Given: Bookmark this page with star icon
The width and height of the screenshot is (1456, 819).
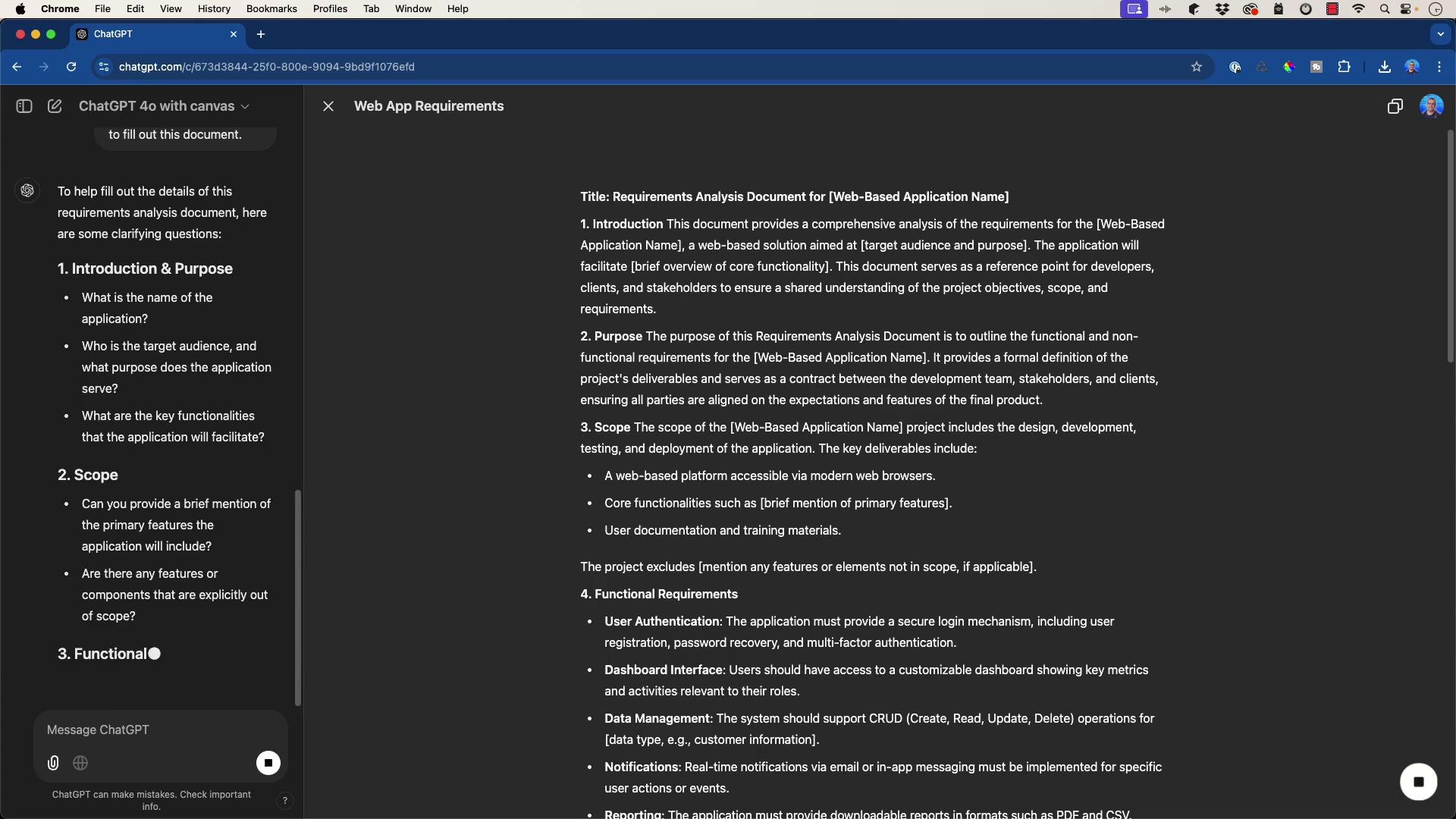Looking at the screenshot, I should click(x=1197, y=67).
